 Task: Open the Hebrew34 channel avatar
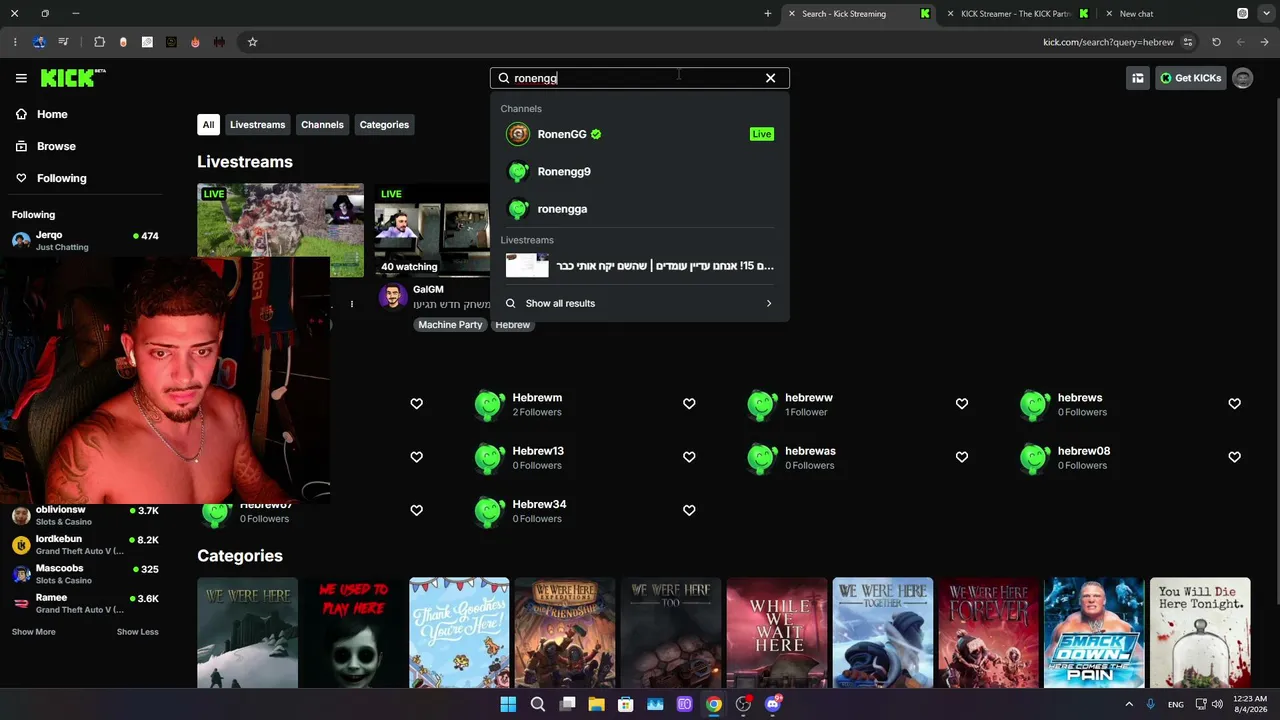489,510
